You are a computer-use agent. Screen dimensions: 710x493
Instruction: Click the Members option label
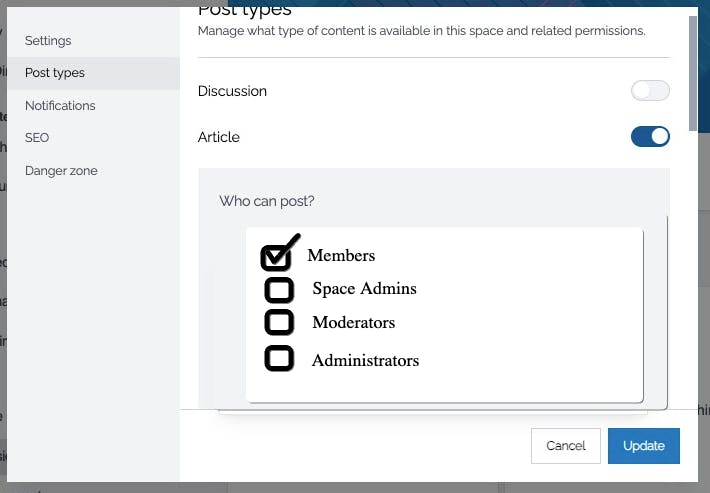[x=341, y=256]
